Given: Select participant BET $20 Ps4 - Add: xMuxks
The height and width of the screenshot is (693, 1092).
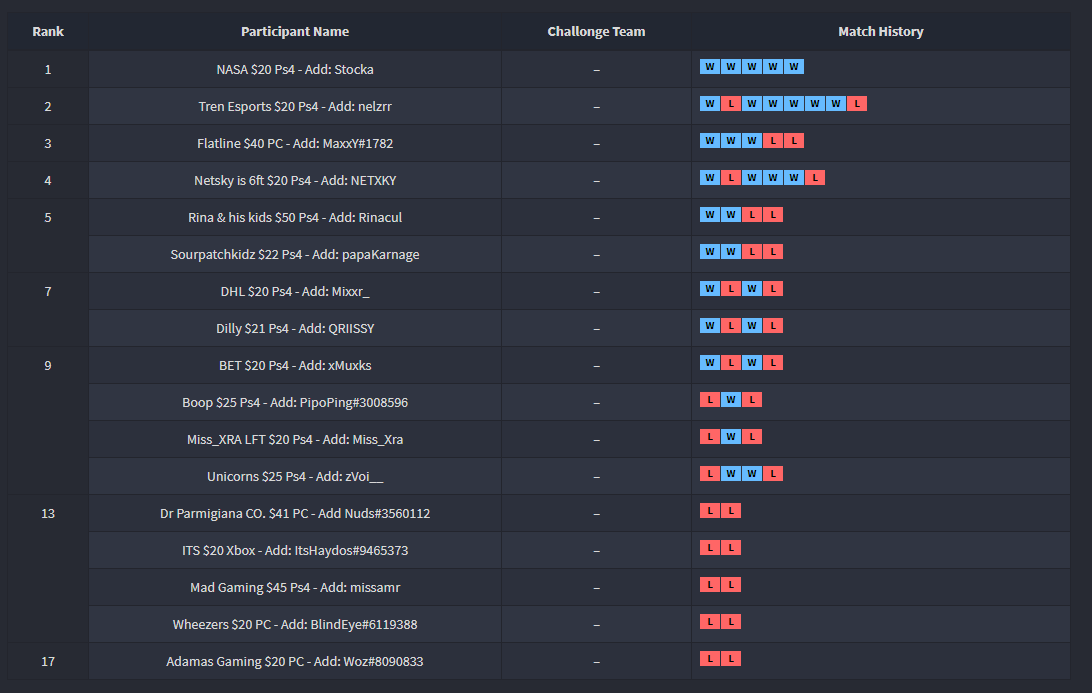Looking at the screenshot, I should click(x=295, y=364).
